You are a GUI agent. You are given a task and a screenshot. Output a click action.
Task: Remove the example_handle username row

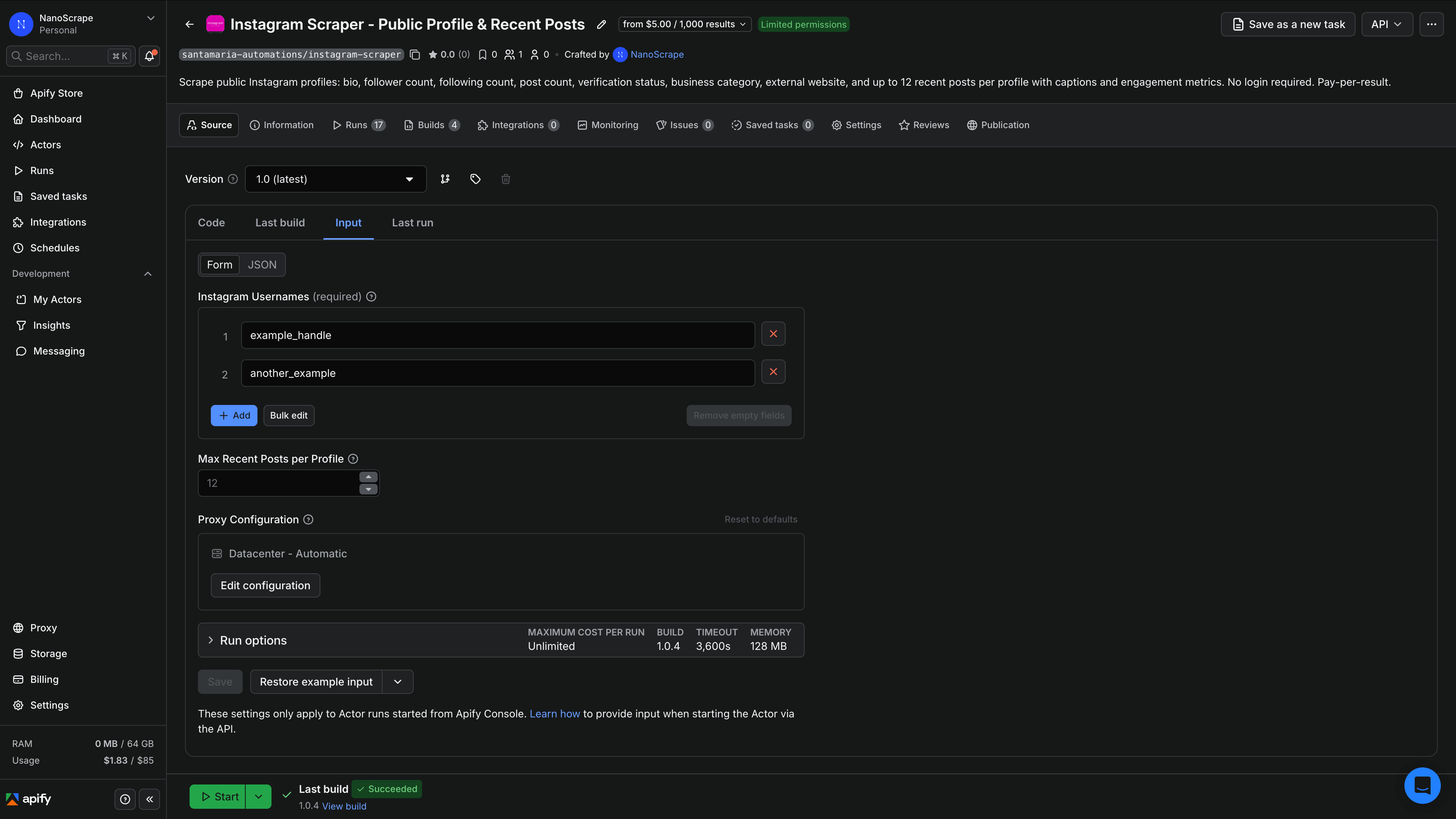coord(773,334)
